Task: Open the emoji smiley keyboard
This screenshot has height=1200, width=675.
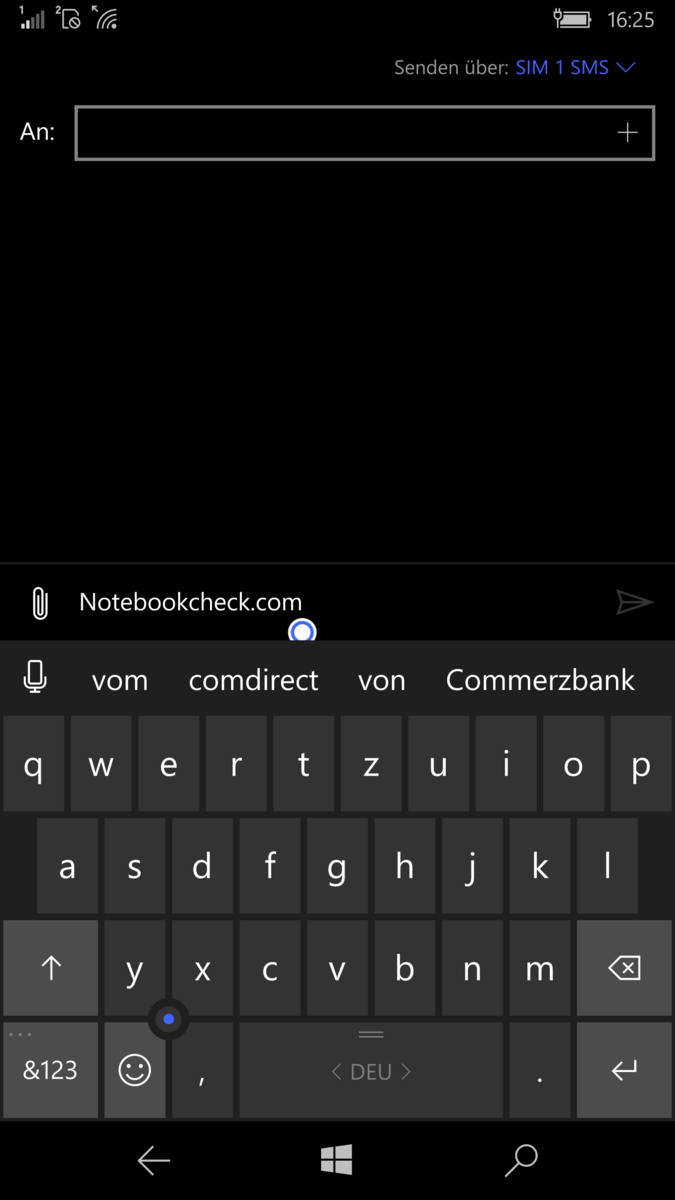Action: 134,1070
